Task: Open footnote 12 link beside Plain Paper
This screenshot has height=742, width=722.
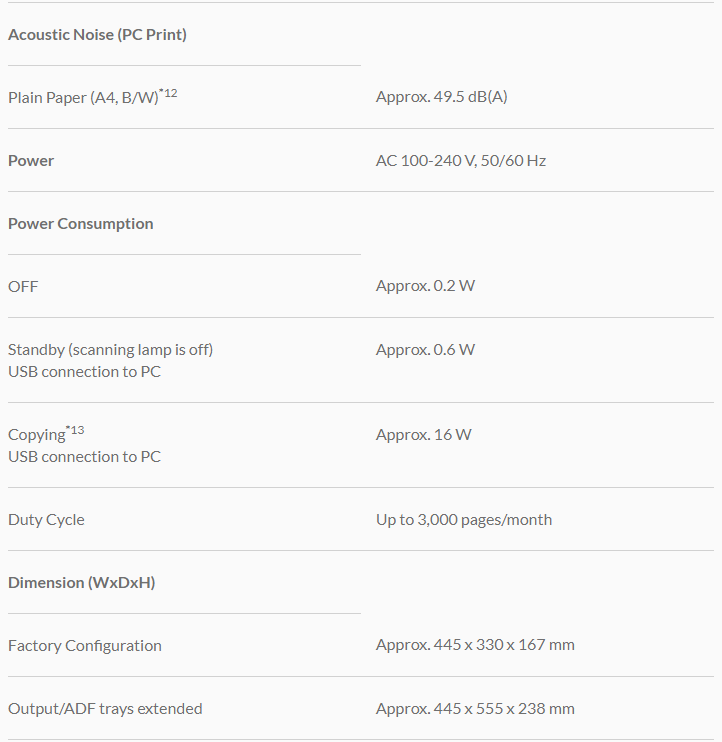Action: (x=170, y=93)
